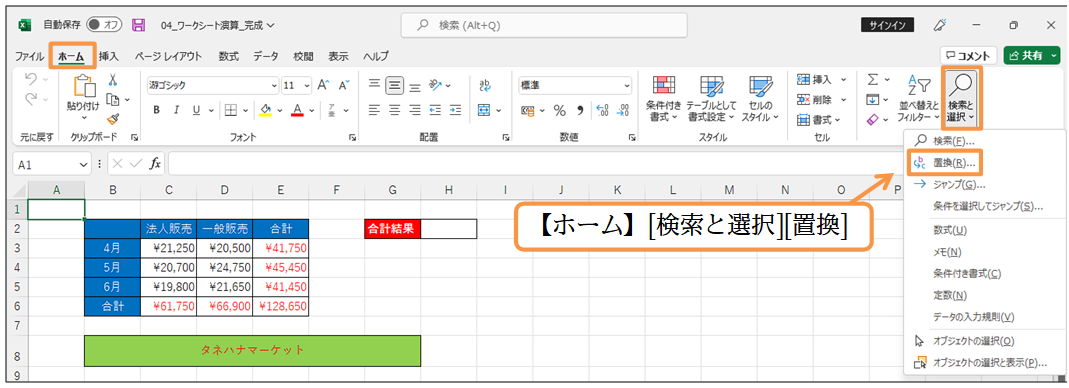Toggle Align Left

(374, 110)
